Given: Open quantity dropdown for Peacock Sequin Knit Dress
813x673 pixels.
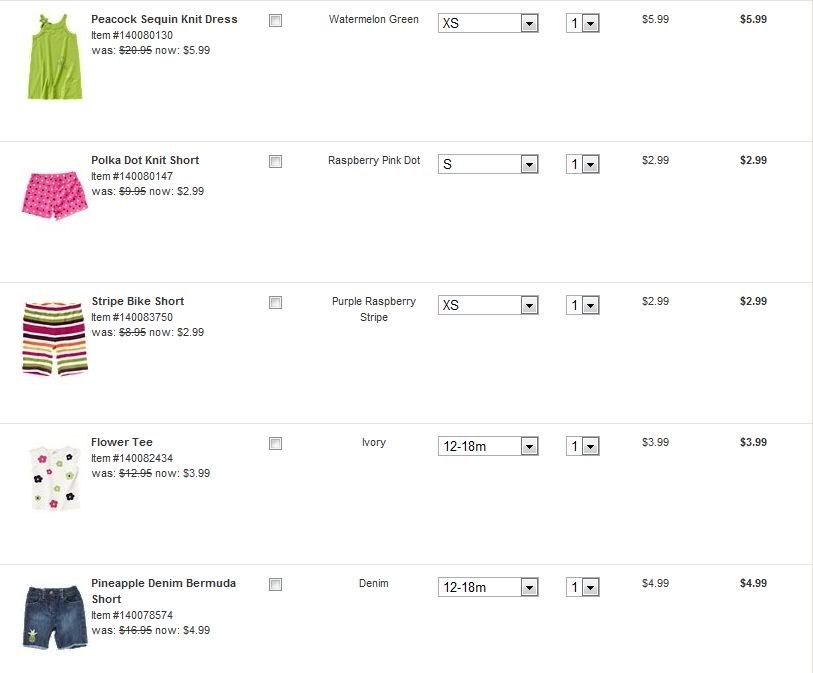Looking at the screenshot, I should click(582, 23).
